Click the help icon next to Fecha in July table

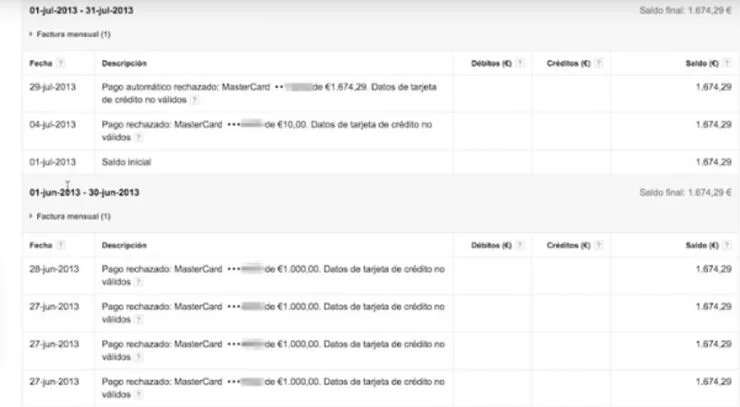[x=61, y=63]
